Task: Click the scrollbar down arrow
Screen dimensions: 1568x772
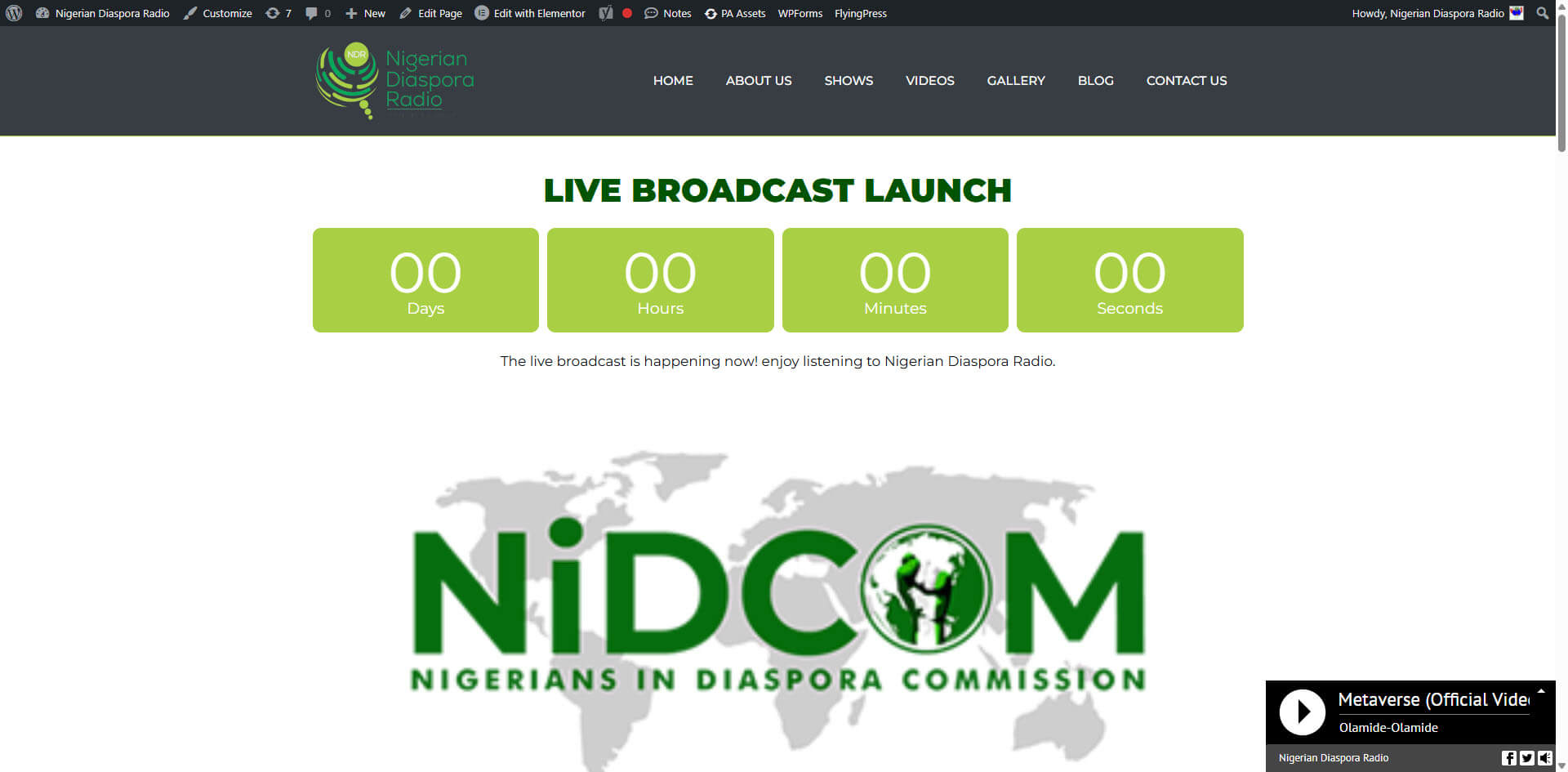Action: pos(1561,766)
